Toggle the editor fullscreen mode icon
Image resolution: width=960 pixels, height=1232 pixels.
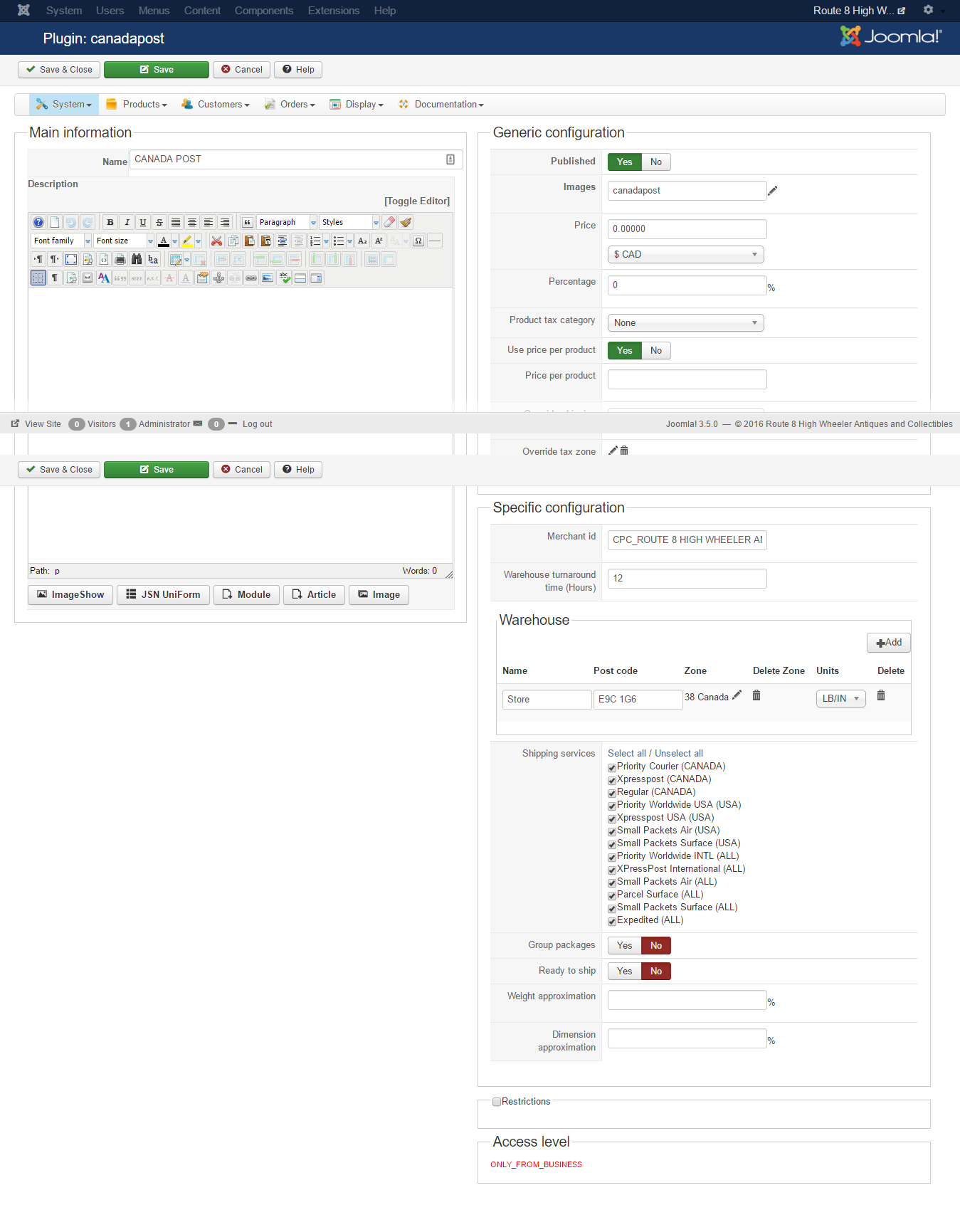click(71, 260)
